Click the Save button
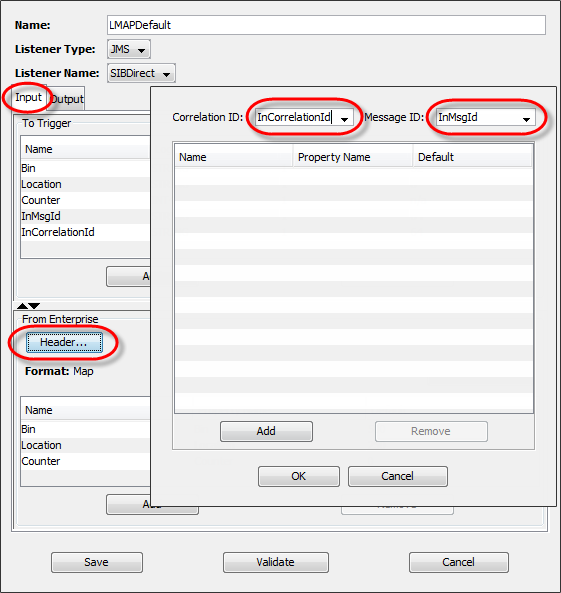561x593 pixels. coord(97,562)
